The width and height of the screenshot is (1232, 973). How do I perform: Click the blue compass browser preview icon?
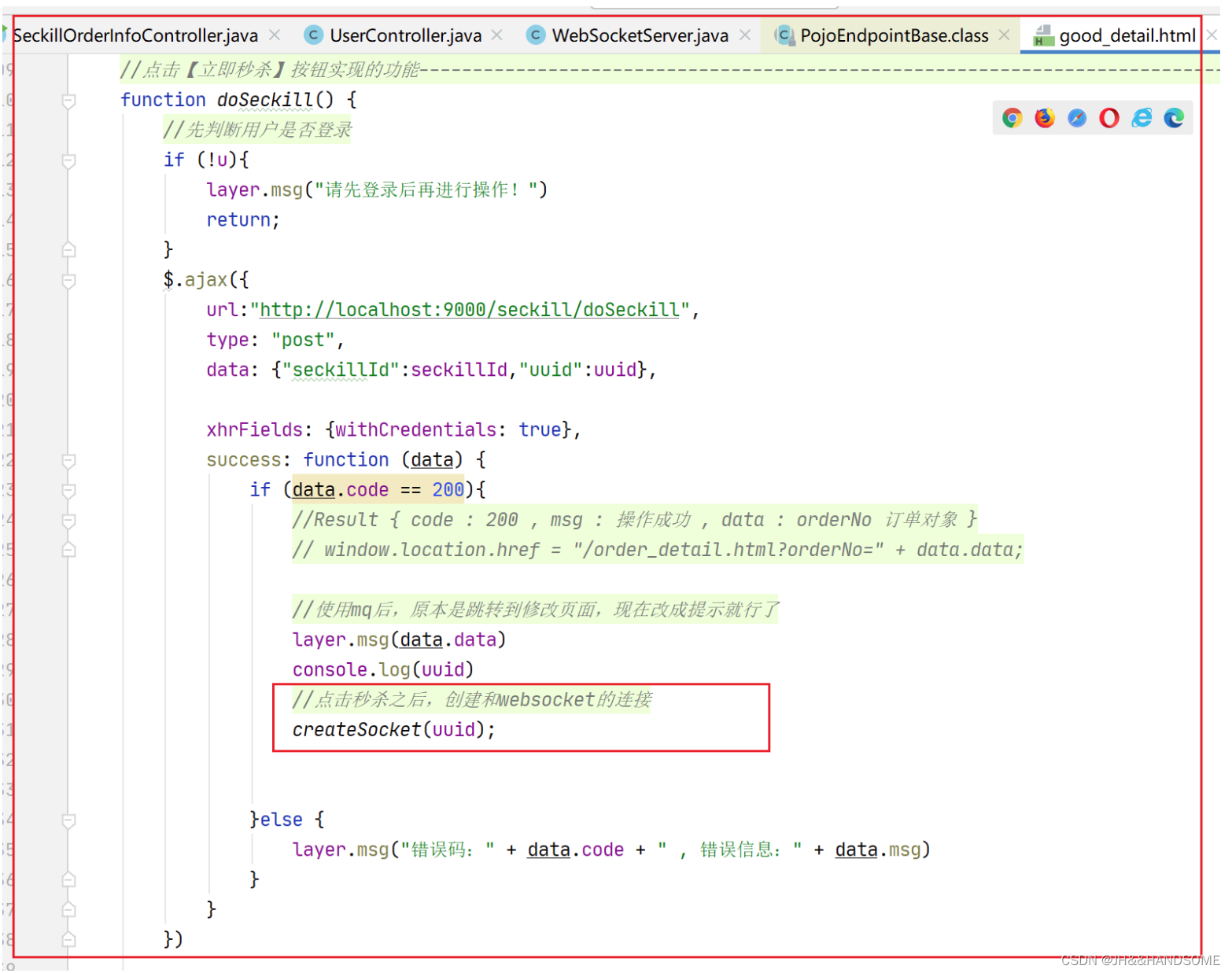pos(1077,118)
